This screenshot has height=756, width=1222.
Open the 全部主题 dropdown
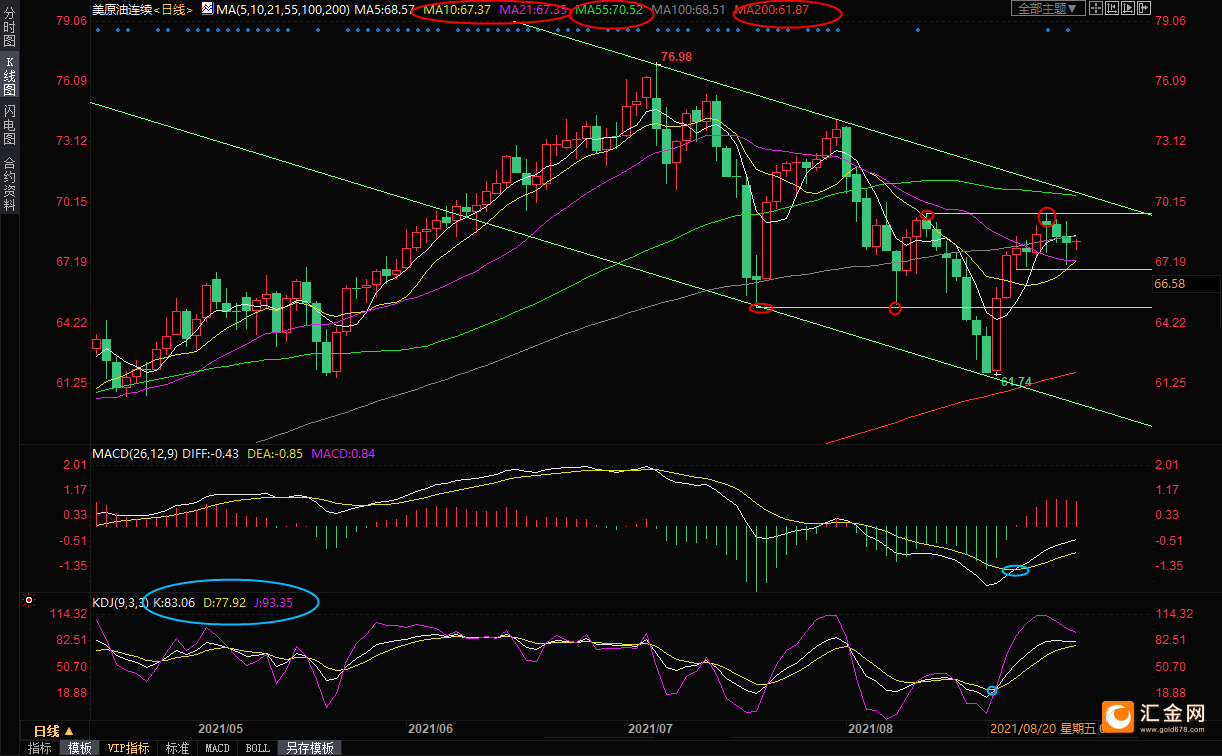click(x=1048, y=8)
